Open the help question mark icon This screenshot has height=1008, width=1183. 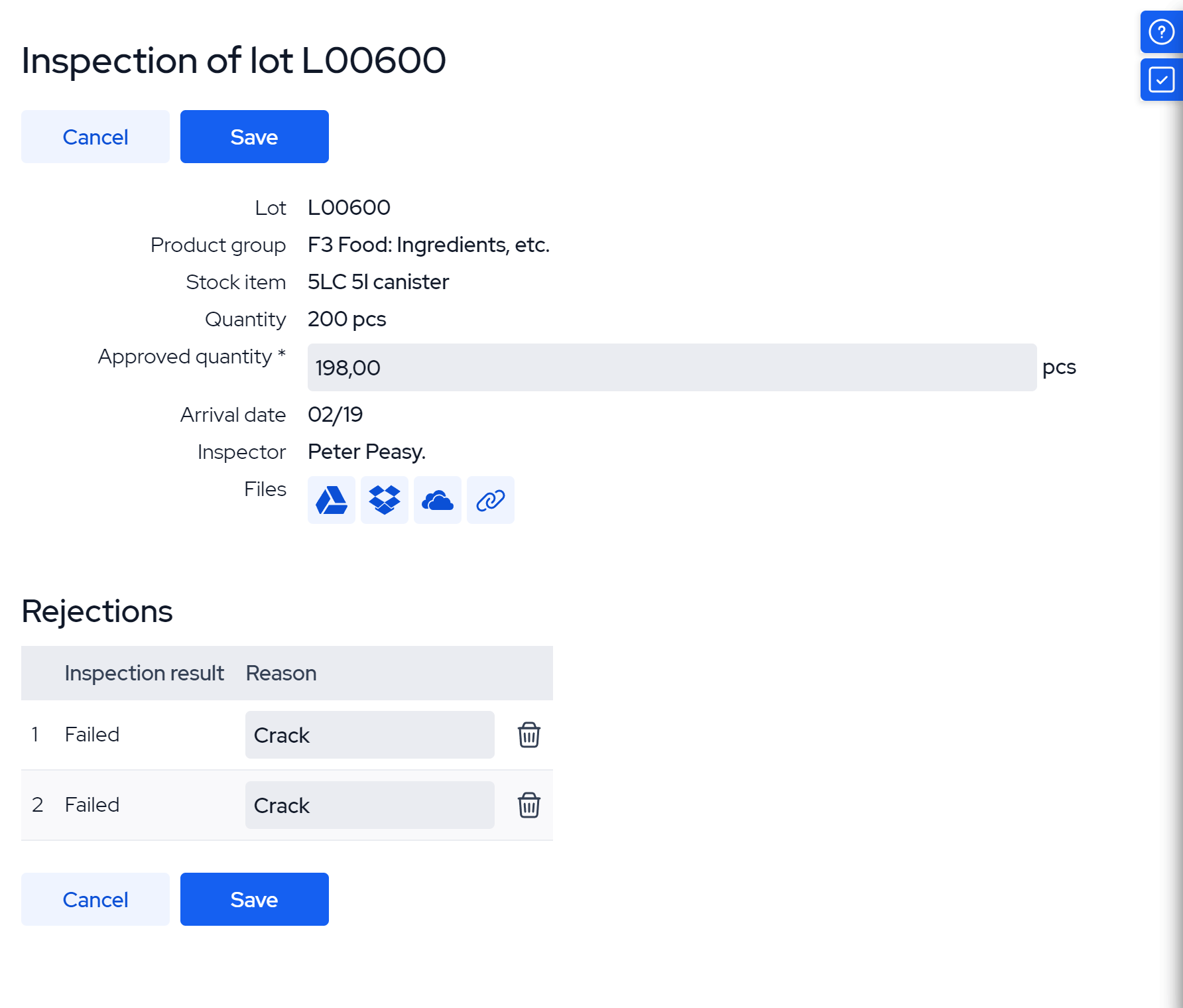(1161, 32)
